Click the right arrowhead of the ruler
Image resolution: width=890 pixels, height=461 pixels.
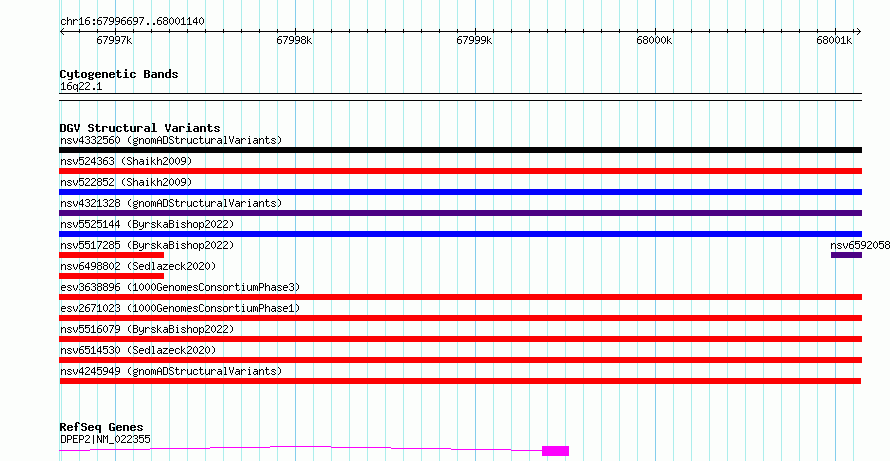pyautogui.click(x=858, y=32)
